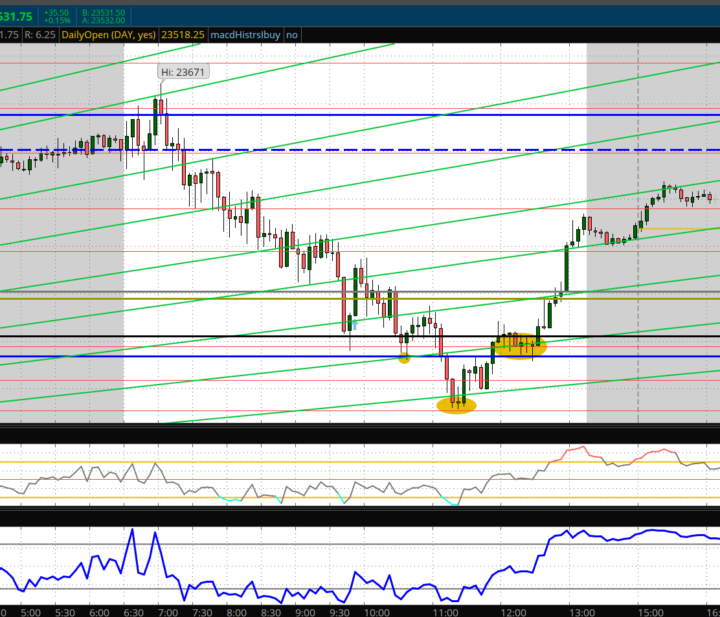
Task: Click the 12:00 time axis label
Action: coord(513,612)
